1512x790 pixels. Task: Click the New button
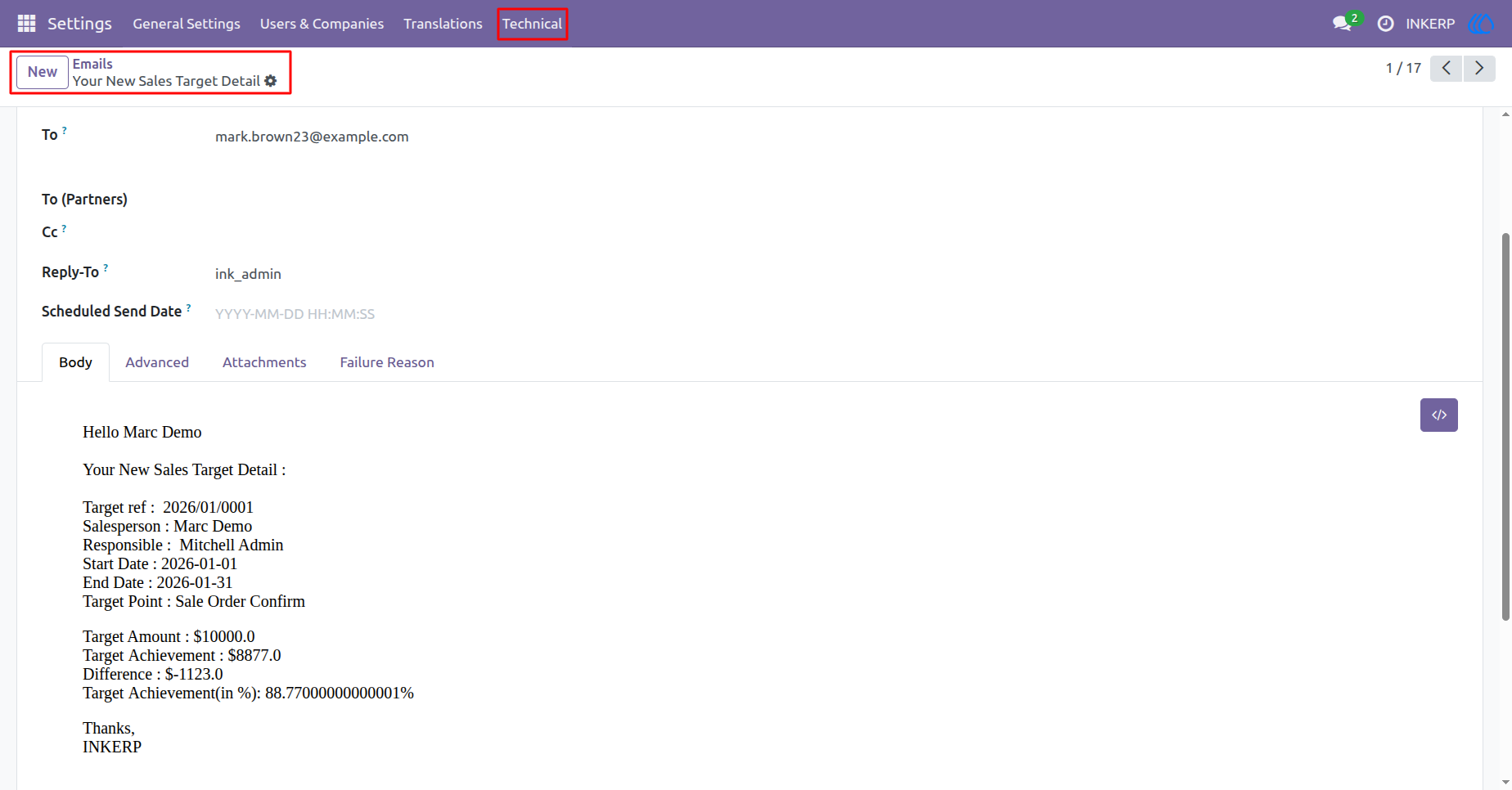click(x=43, y=72)
